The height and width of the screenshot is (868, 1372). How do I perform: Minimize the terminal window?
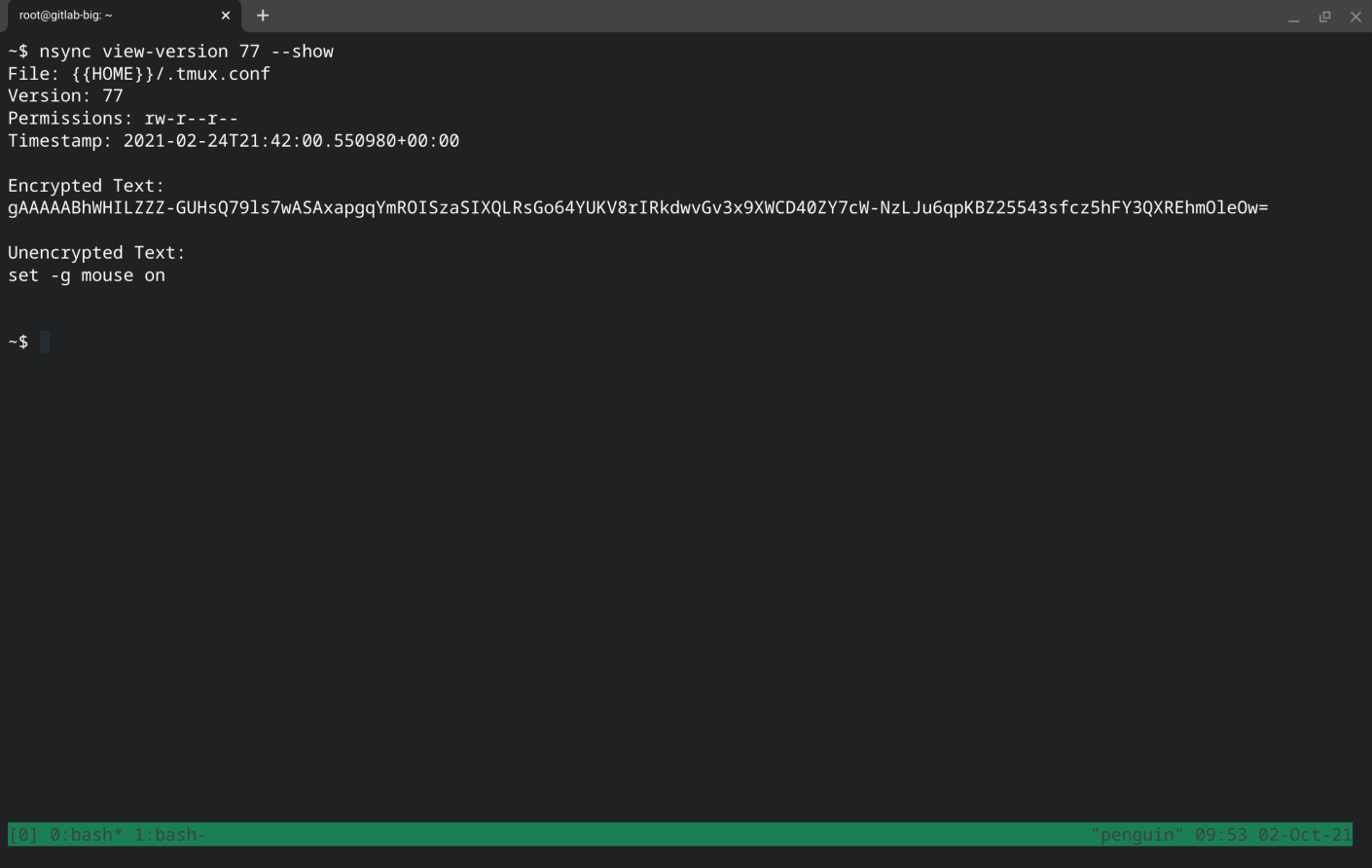[x=1293, y=17]
